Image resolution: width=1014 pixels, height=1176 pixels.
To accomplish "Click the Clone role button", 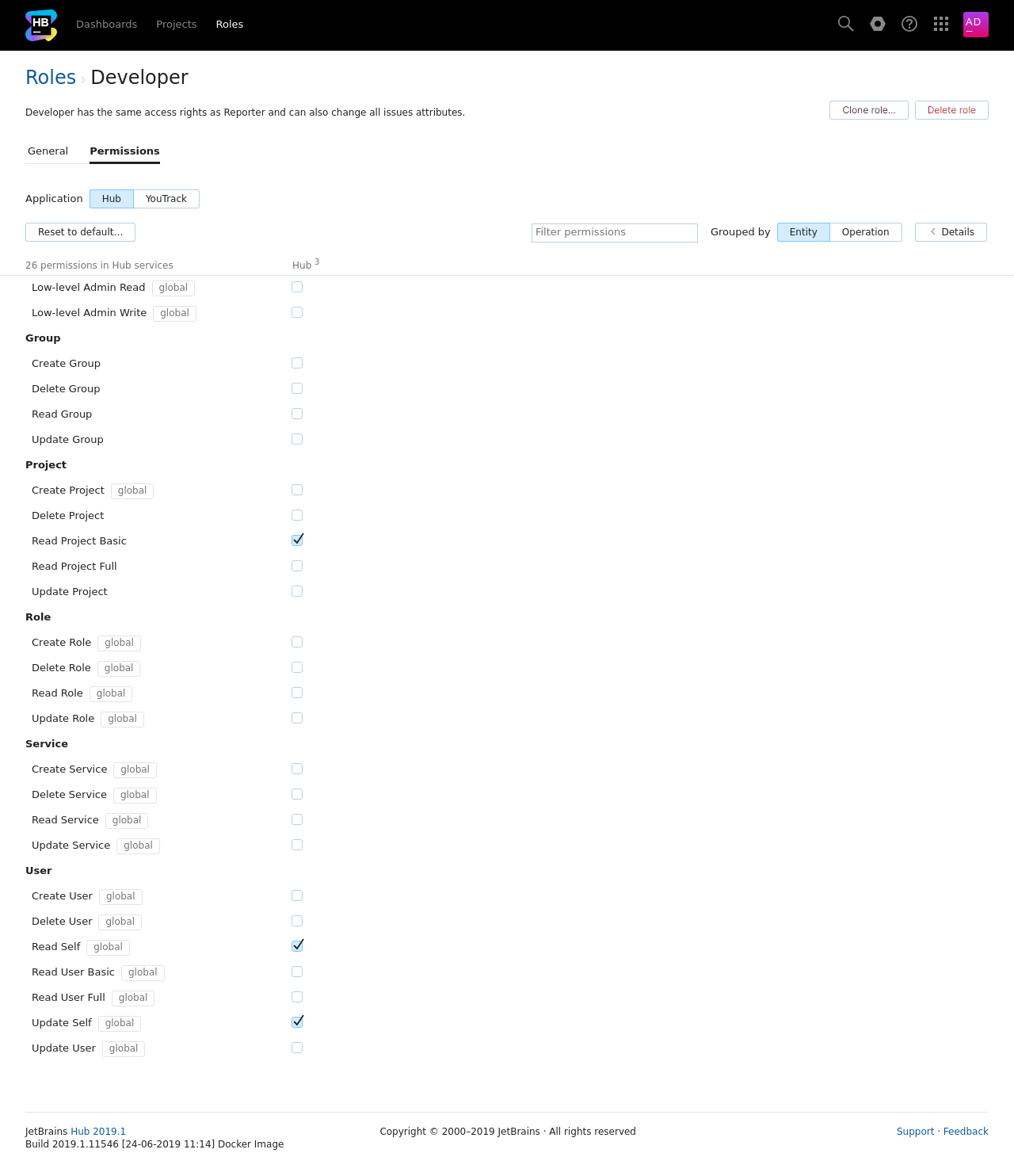I will click(x=868, y=110).
